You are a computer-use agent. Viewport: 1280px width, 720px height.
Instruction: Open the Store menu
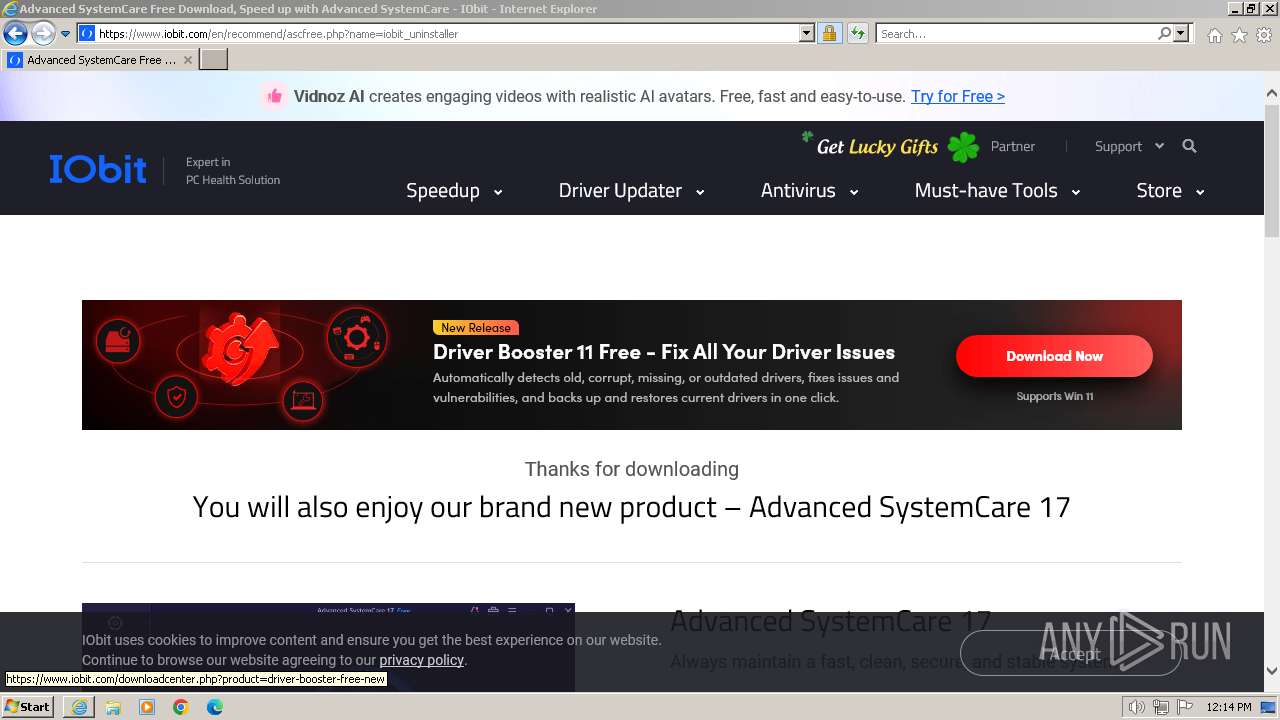coord(1170,191)
